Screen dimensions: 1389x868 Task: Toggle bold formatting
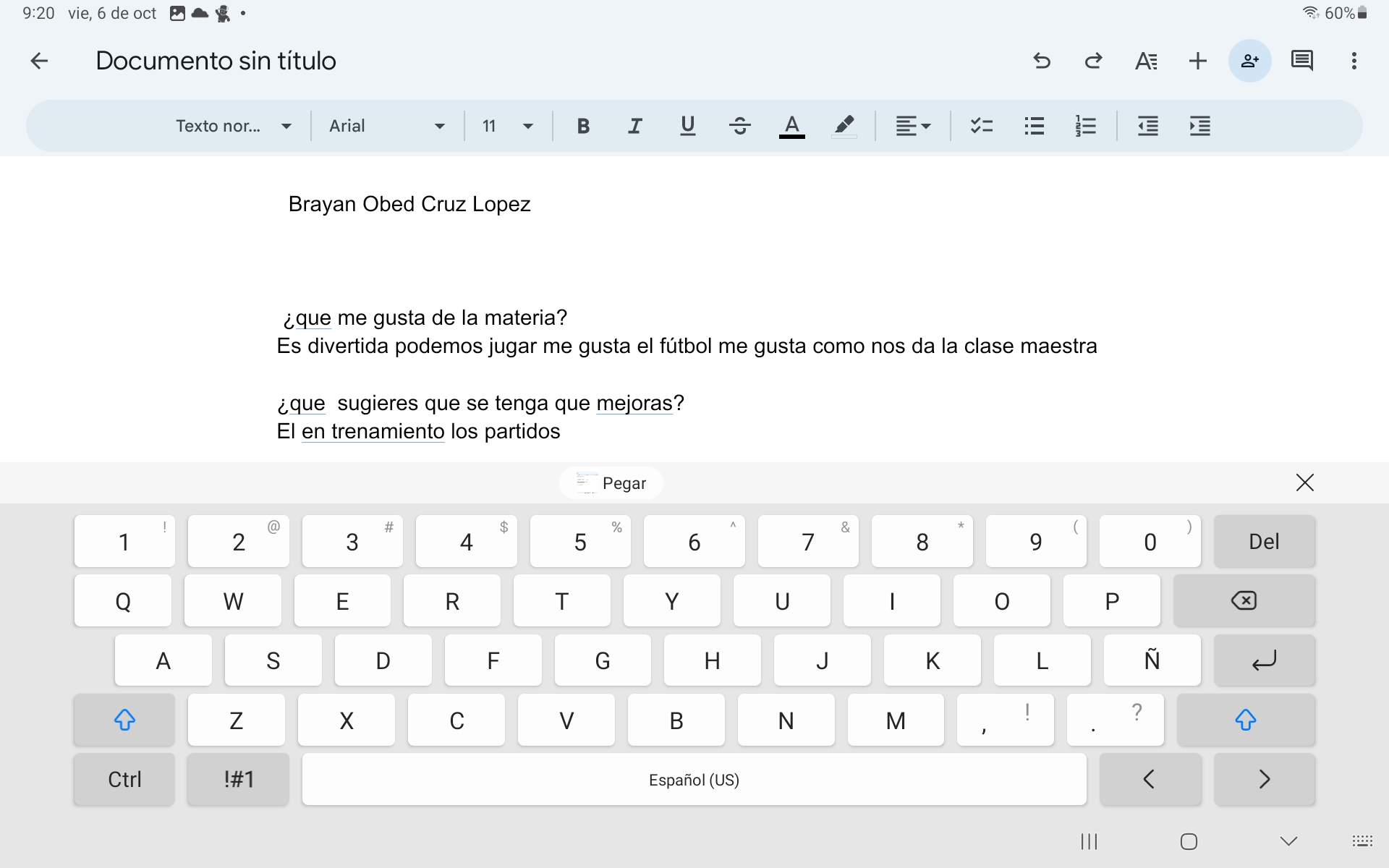[583, 126]
